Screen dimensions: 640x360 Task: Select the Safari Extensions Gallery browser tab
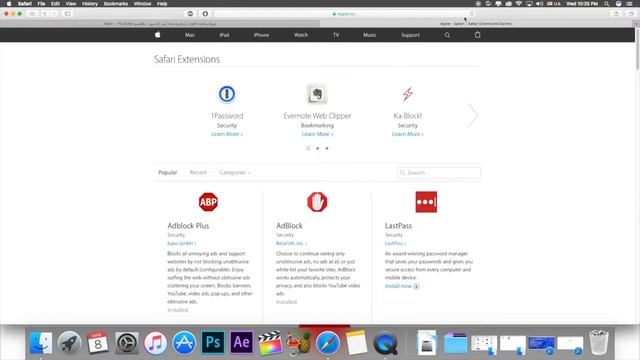point(476,24)
